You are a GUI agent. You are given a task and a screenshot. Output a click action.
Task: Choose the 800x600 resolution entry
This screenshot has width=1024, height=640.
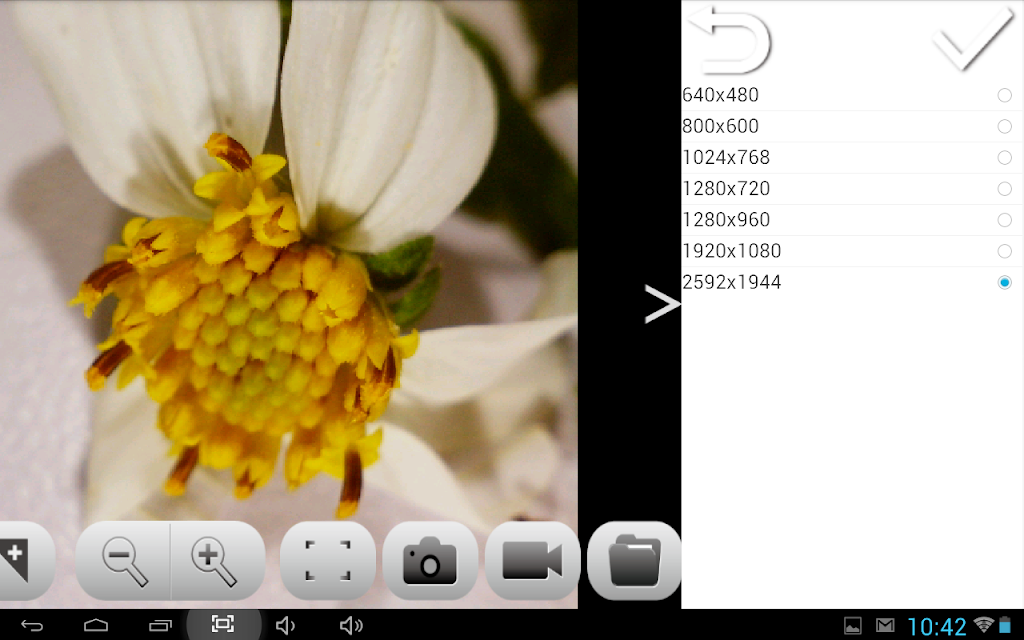point(852,126)
